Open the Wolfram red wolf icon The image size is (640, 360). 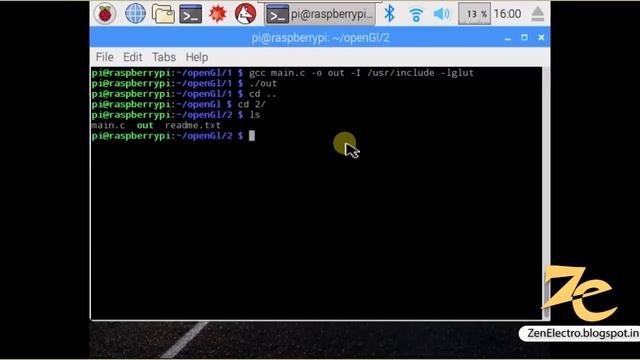[245, 14]
